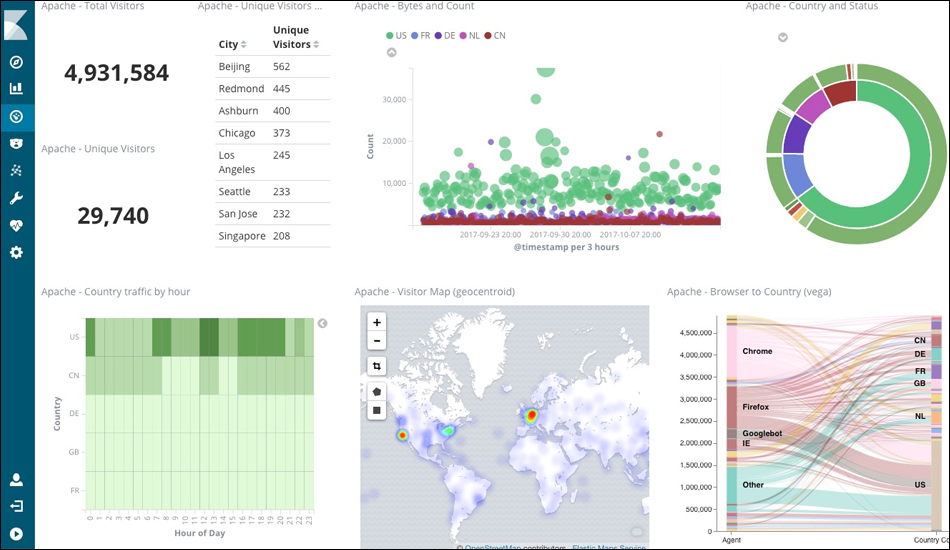Click the red hotspot on US west coast
The height and width of the screenshot is (550, 950).
[x=402, y=435]
